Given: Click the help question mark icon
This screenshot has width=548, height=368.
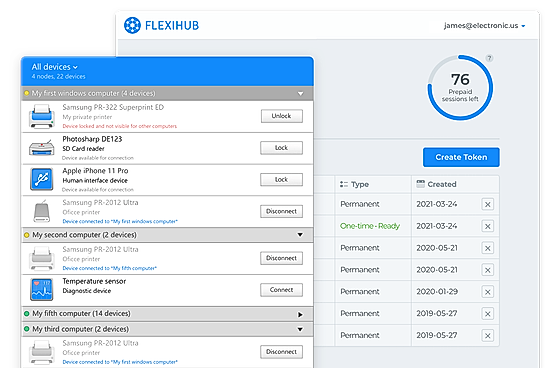Looking at the screenshot, I should pyautogui.click(x=489, y=58).
